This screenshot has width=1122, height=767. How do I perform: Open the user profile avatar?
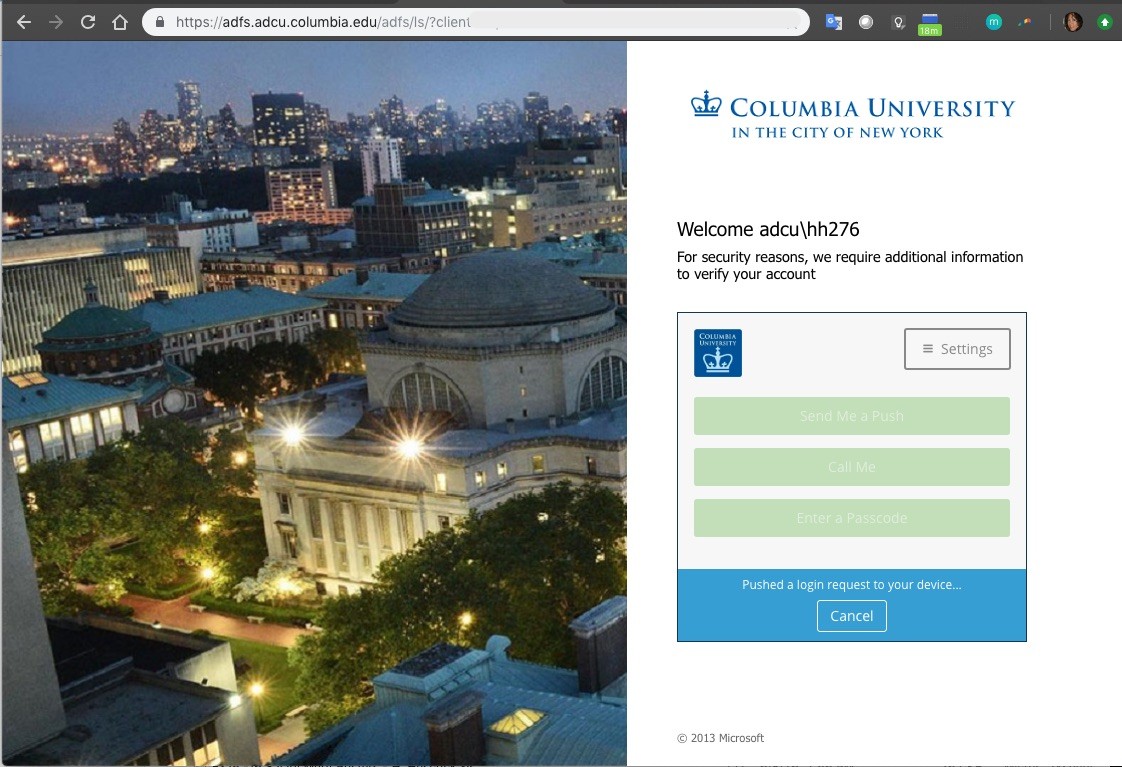coord(1073,22)
